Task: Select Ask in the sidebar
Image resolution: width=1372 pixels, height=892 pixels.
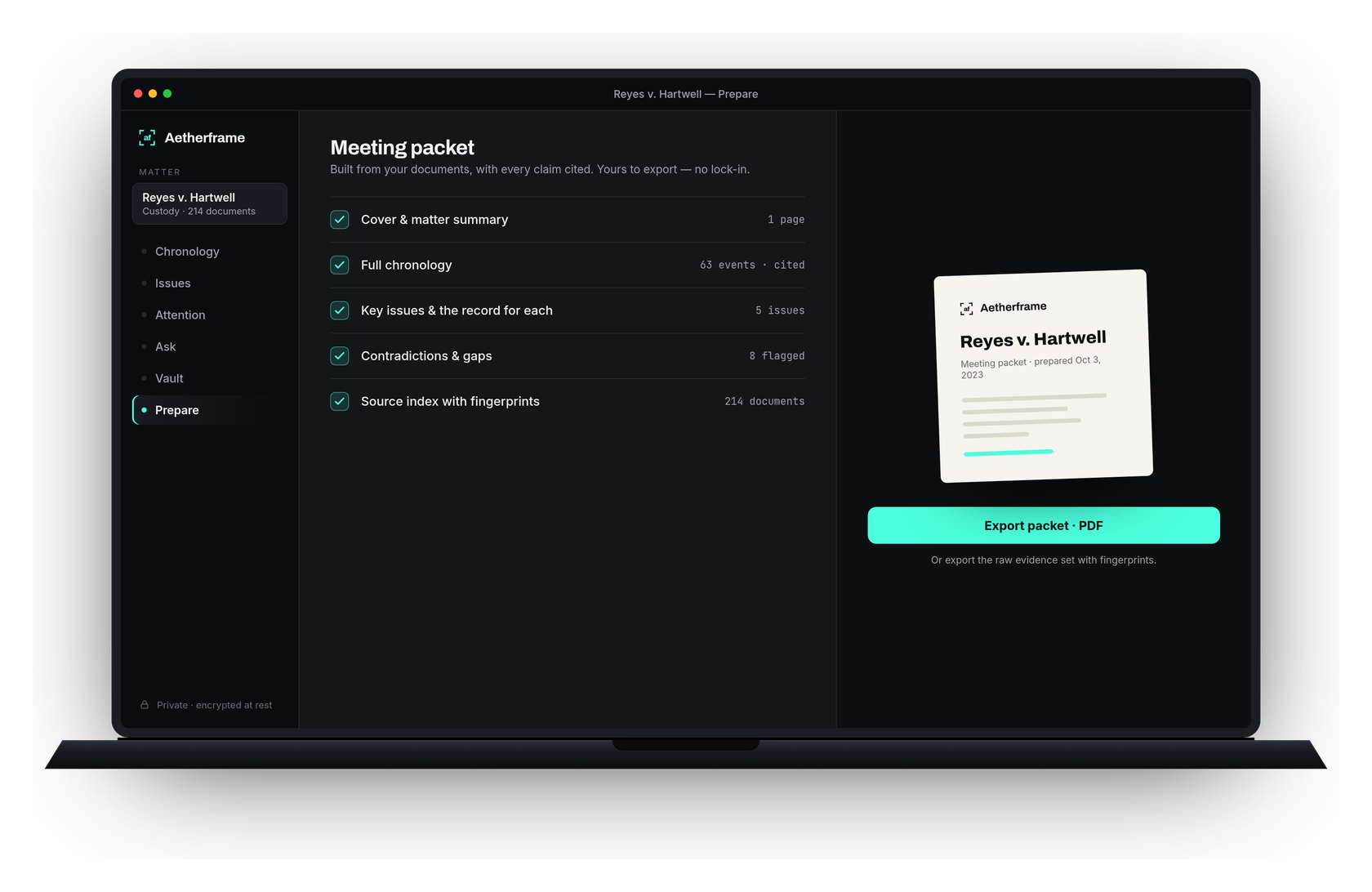Action: pyautogui.click(x=209, y=346)
